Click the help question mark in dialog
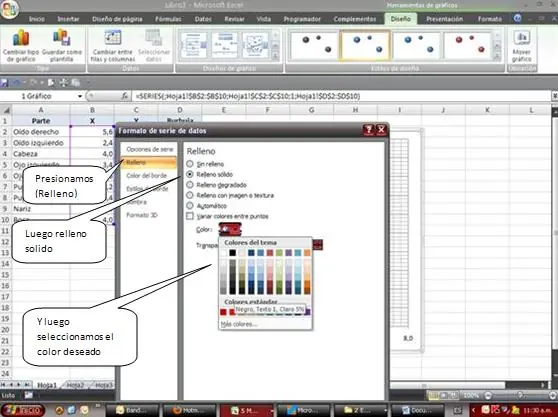The image size is (558, 417). (369, 130)
